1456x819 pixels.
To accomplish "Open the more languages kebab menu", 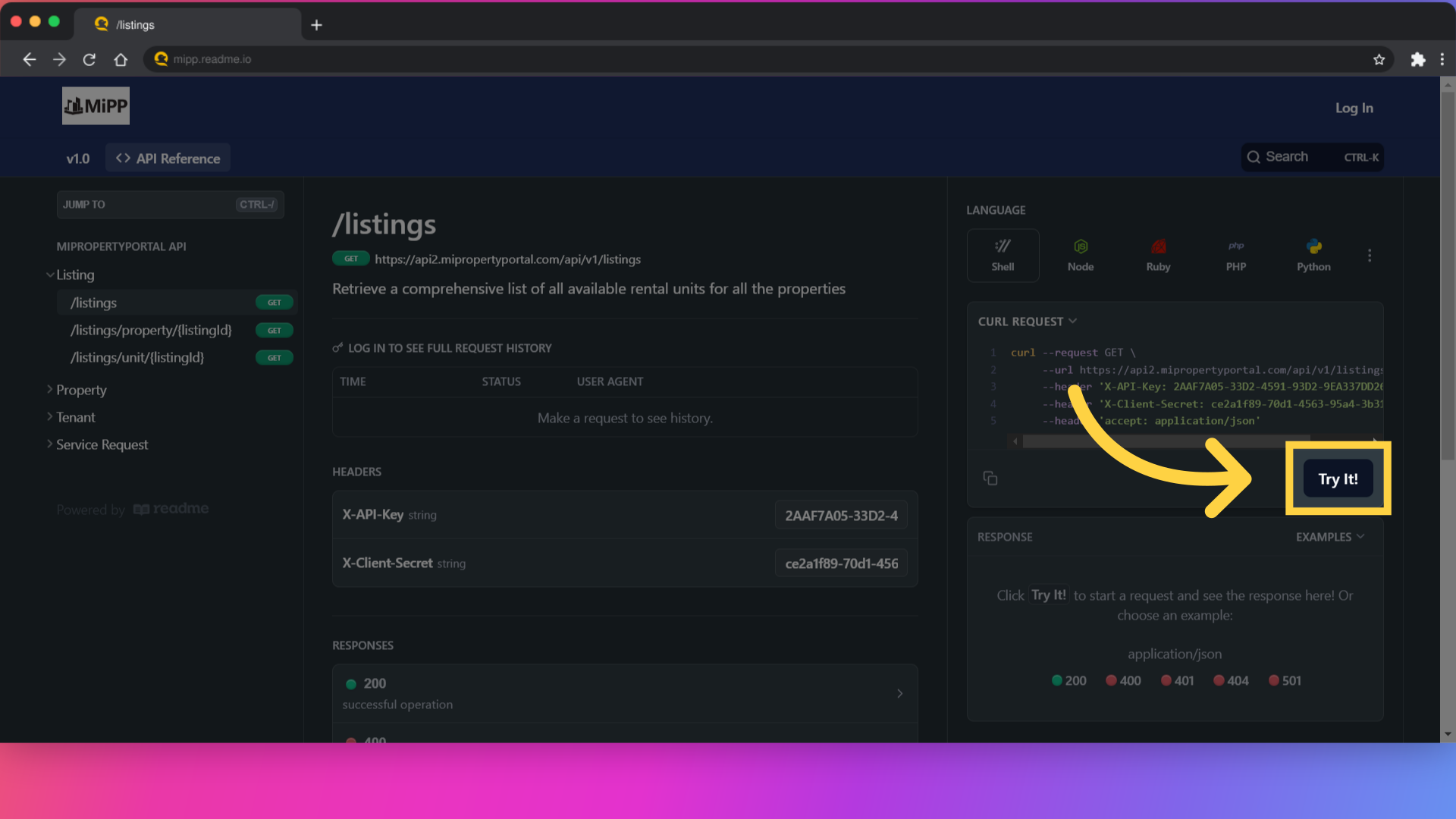I will (1370, 256).
